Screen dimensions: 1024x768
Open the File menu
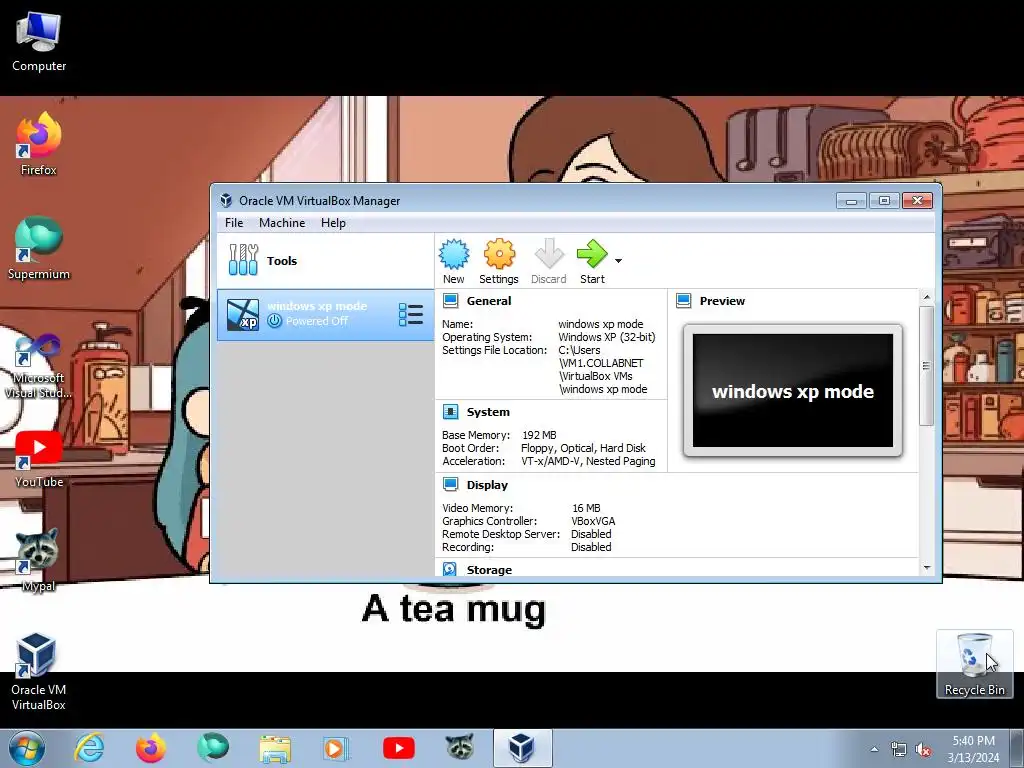[x=234, y=223]
